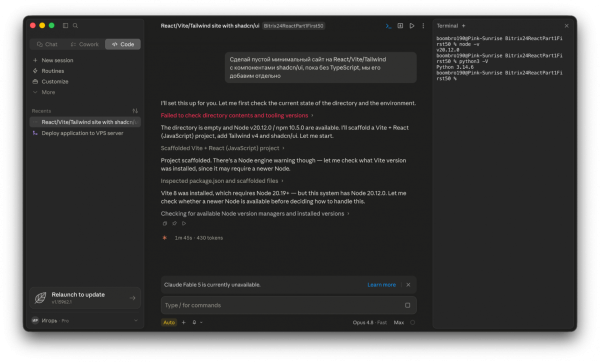This screenshot has width=600, height=362.
Task: Click the user message bubble in Russian
Action: coord(321,68)
